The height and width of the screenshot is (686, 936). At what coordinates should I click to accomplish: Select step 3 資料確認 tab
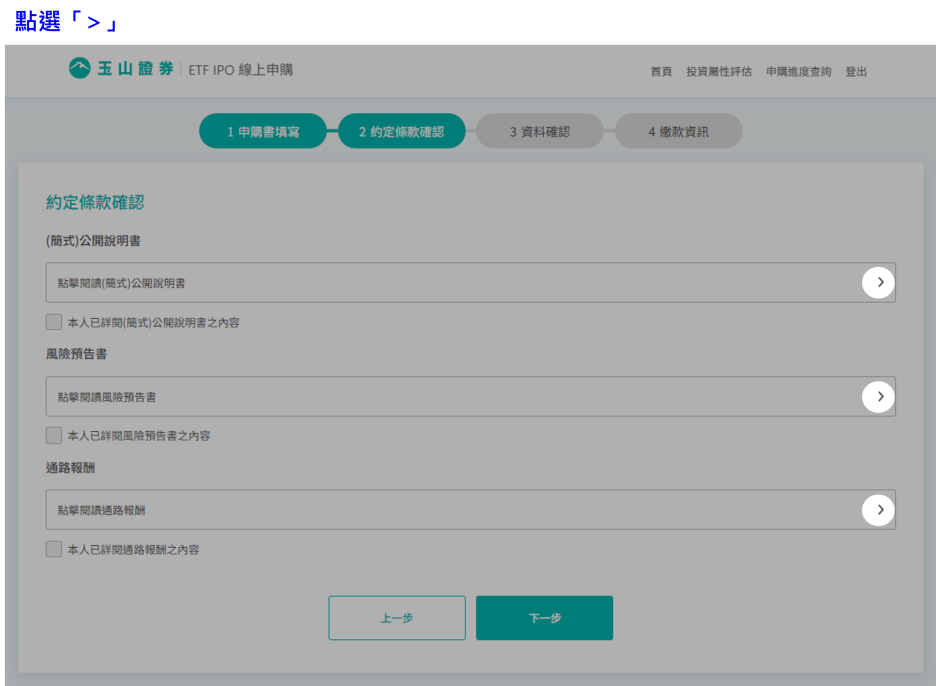point(539,131)
